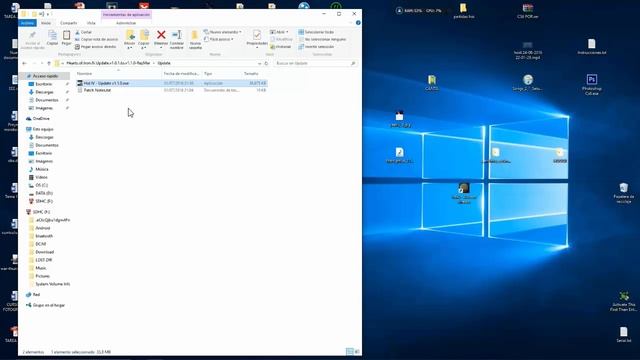Open the Archivo menu
Screen dimensions: 640x360
click(27, 23)
